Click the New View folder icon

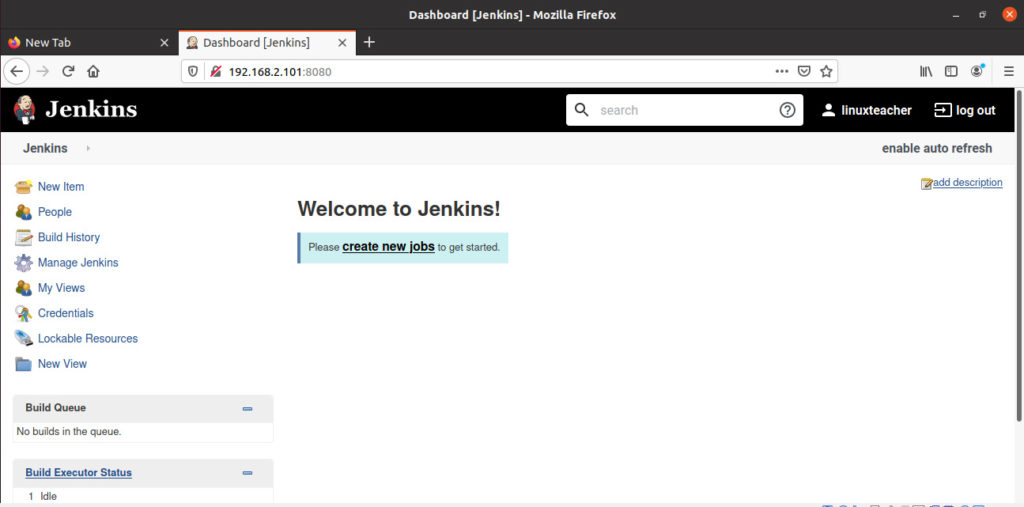(24, 364)
